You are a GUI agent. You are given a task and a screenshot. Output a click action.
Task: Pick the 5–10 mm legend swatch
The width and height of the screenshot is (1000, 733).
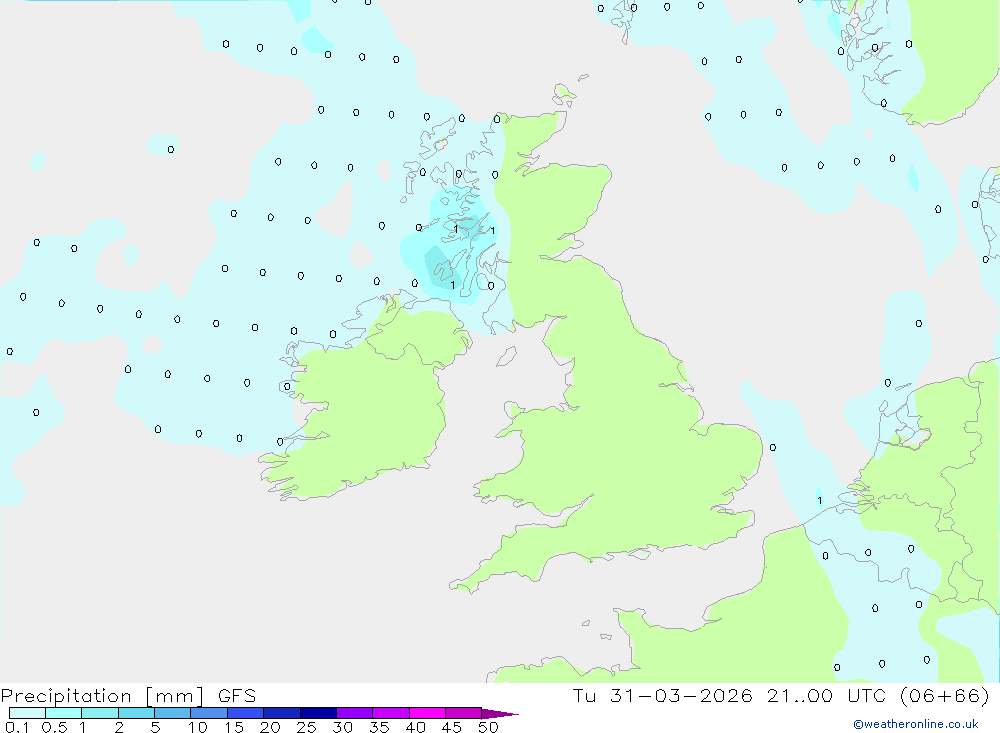click(x=173, y=713)
